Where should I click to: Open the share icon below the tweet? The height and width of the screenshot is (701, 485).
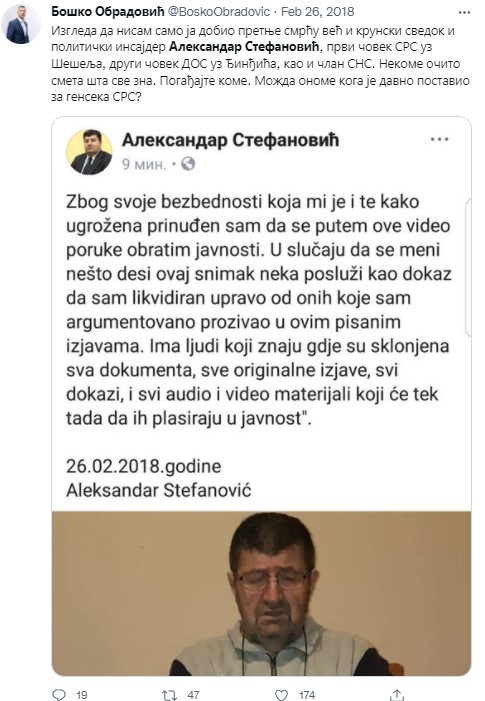[x=396, y=694]
